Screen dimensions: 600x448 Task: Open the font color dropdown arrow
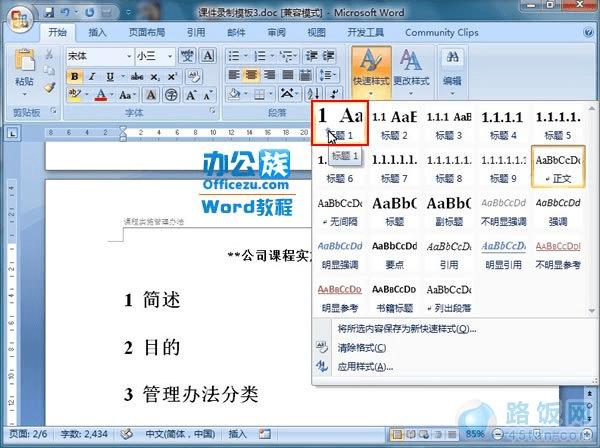click(x=112, y=94)
